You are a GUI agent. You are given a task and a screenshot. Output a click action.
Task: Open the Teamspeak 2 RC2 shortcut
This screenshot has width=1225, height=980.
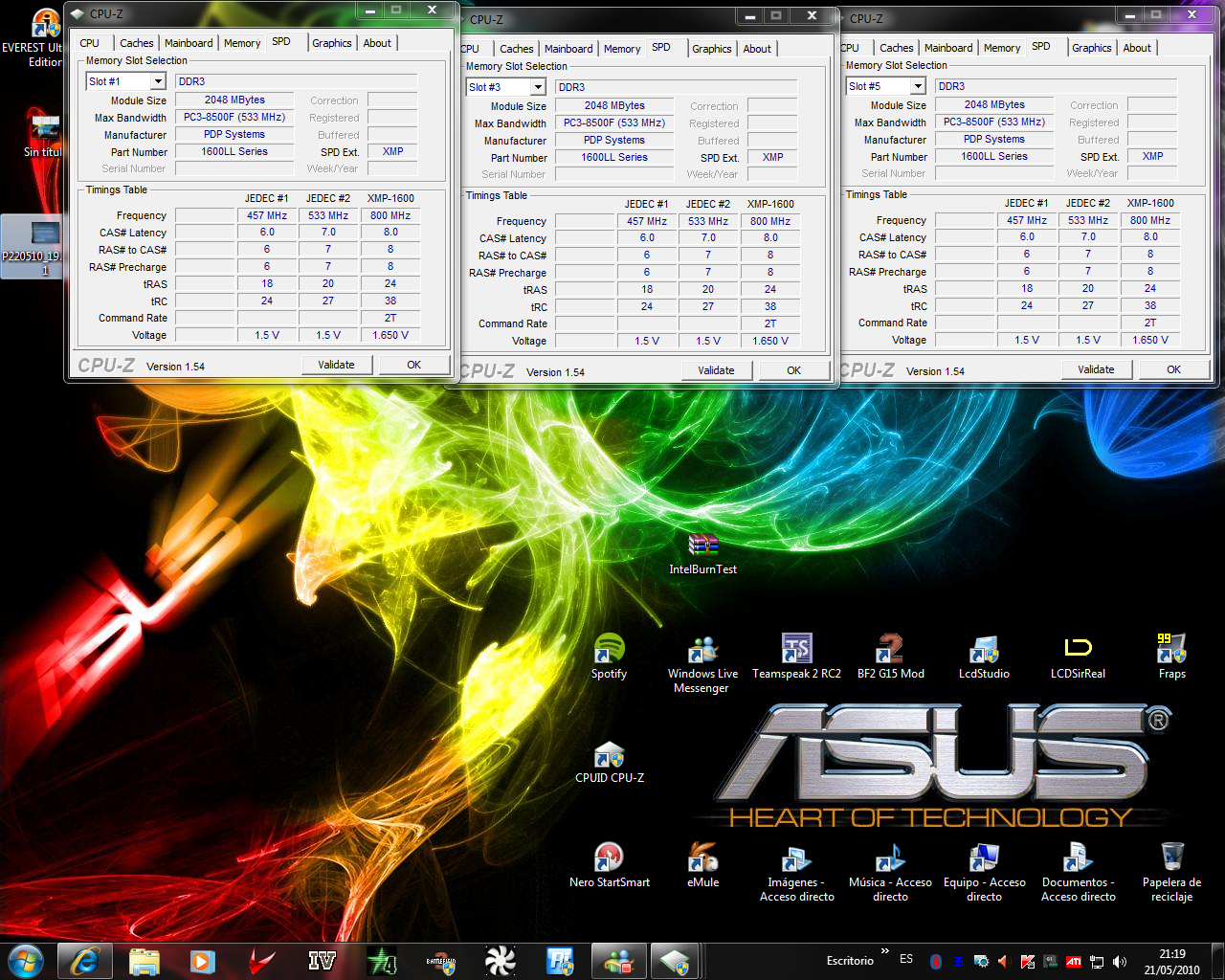click(796, 650)
